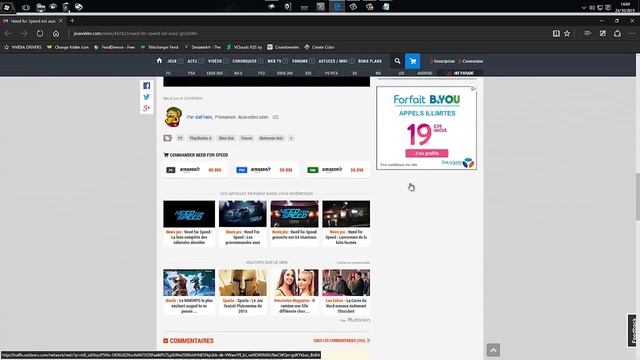Open the CHRONIQUES menu
640x360 pixels.
244,61
